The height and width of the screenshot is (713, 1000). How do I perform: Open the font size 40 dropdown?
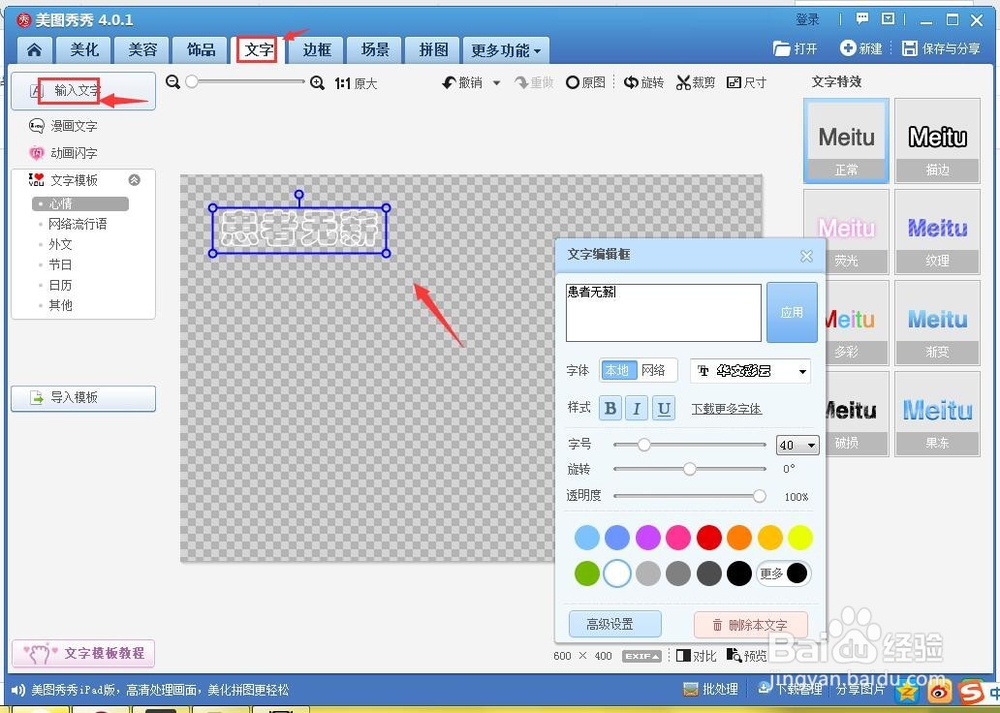(x=797, y=445)
